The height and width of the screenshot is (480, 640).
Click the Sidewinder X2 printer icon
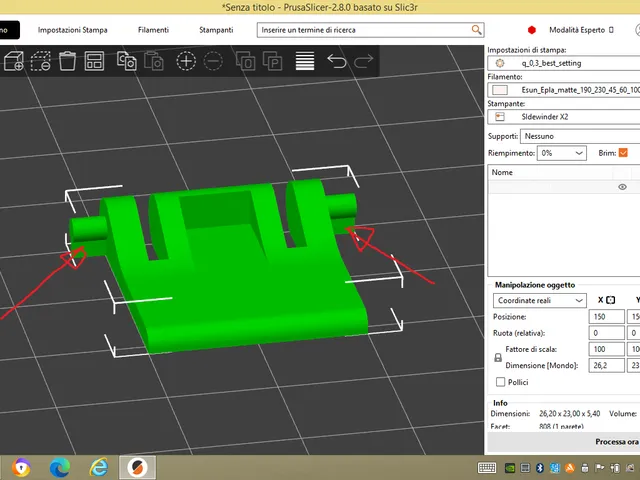500,117
